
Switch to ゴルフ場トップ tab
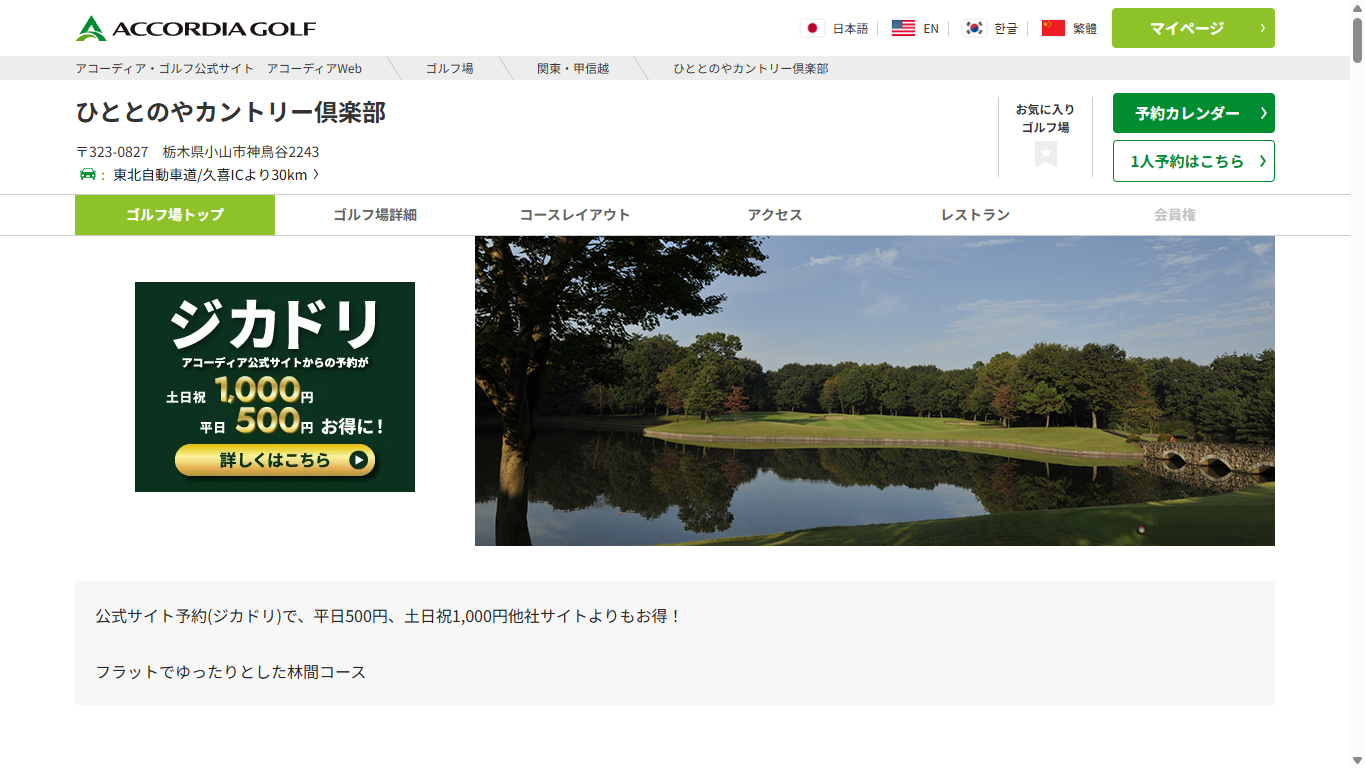pyautogui.click(x=175, y=215)
